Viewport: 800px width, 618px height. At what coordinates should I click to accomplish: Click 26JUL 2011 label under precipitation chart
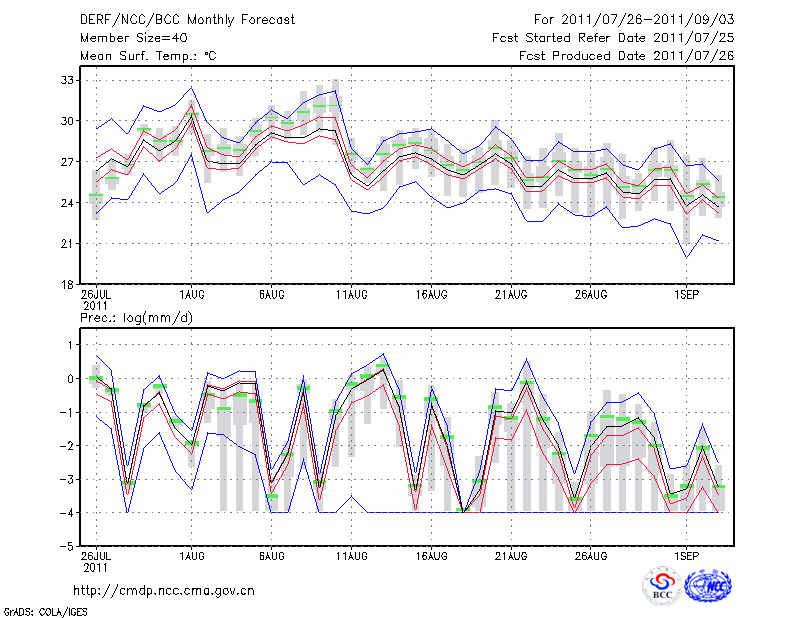point(95,559)
